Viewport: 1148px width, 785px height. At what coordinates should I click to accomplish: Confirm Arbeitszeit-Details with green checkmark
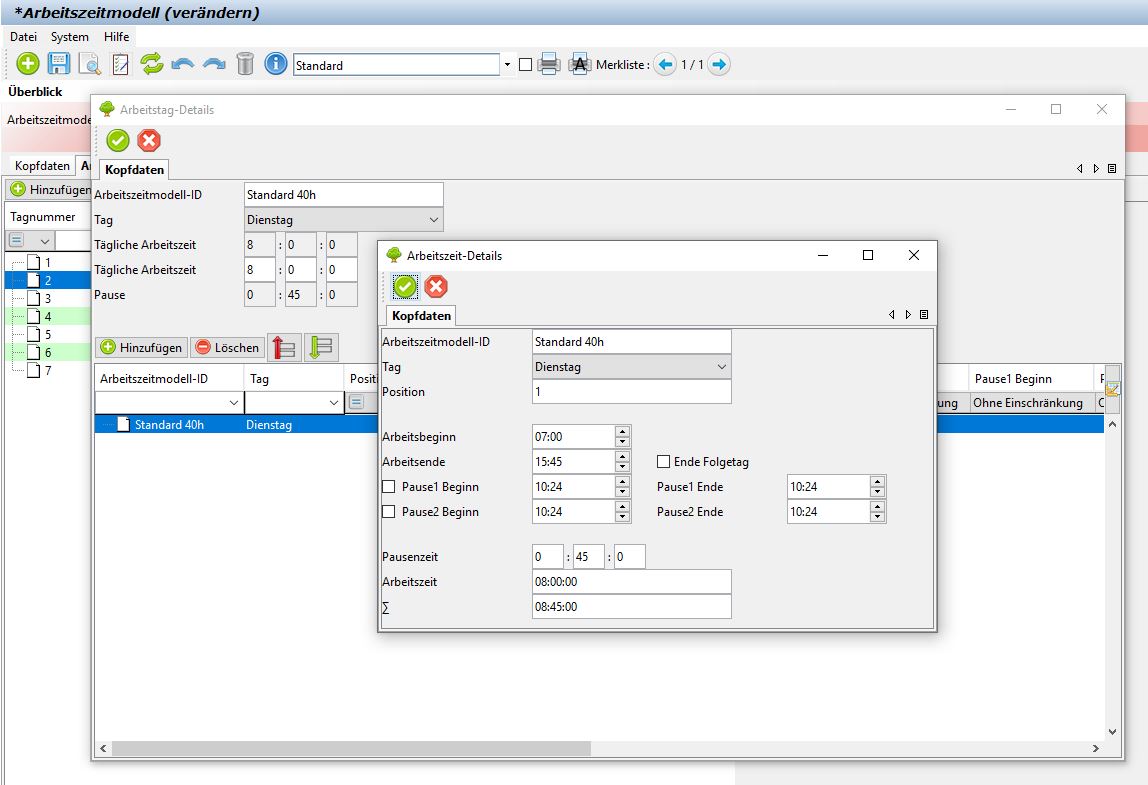coord(405,287)
